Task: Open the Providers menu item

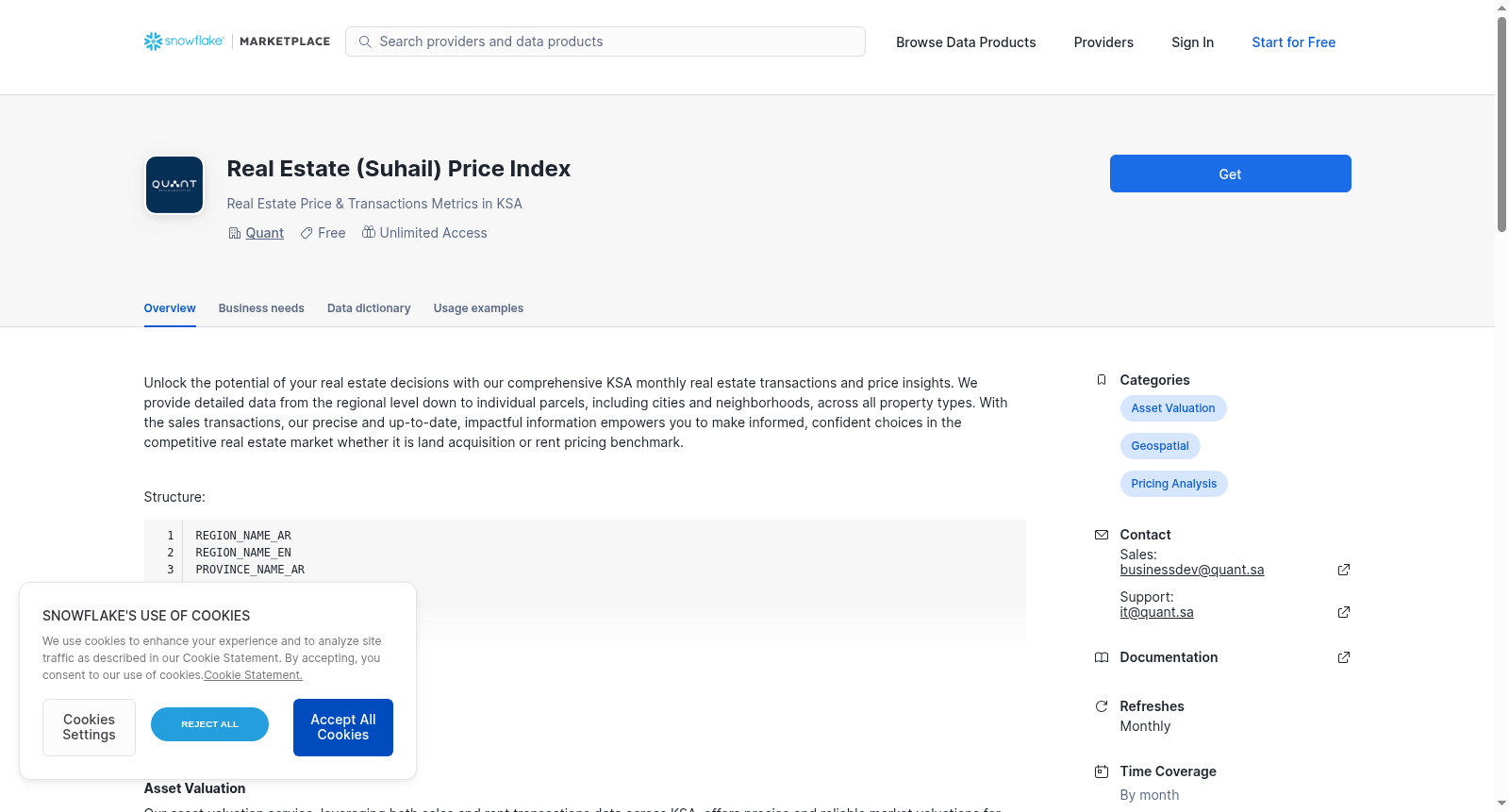Action: click(1103, 42)
